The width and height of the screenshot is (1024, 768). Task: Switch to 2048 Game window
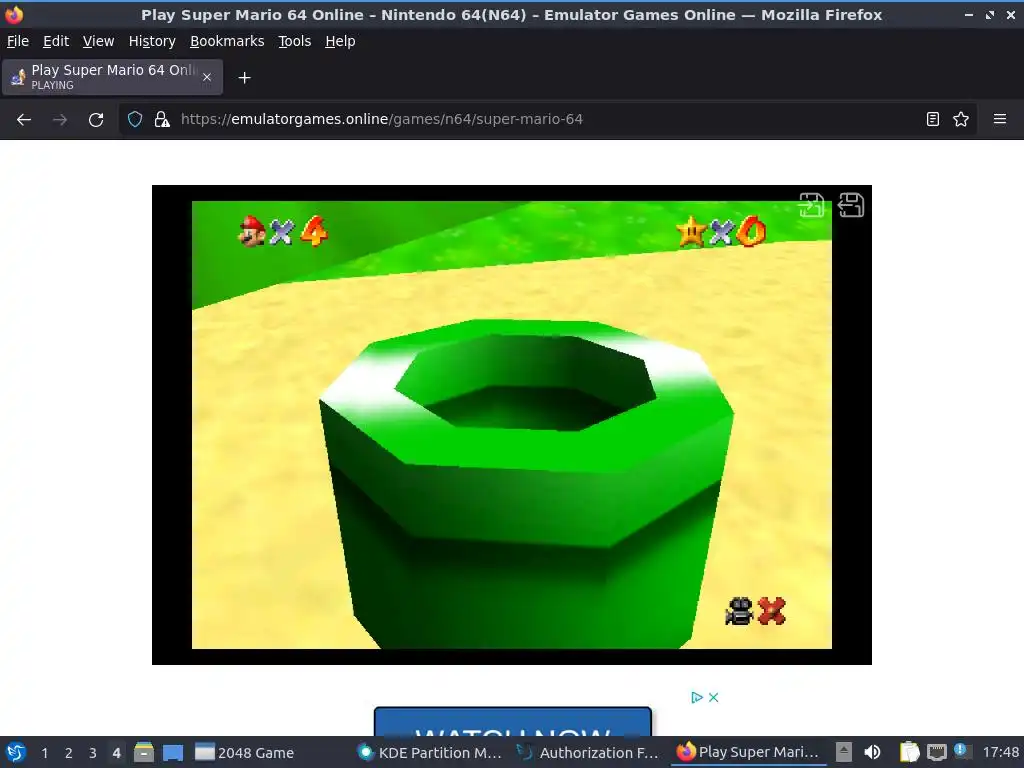click(246, 752)
